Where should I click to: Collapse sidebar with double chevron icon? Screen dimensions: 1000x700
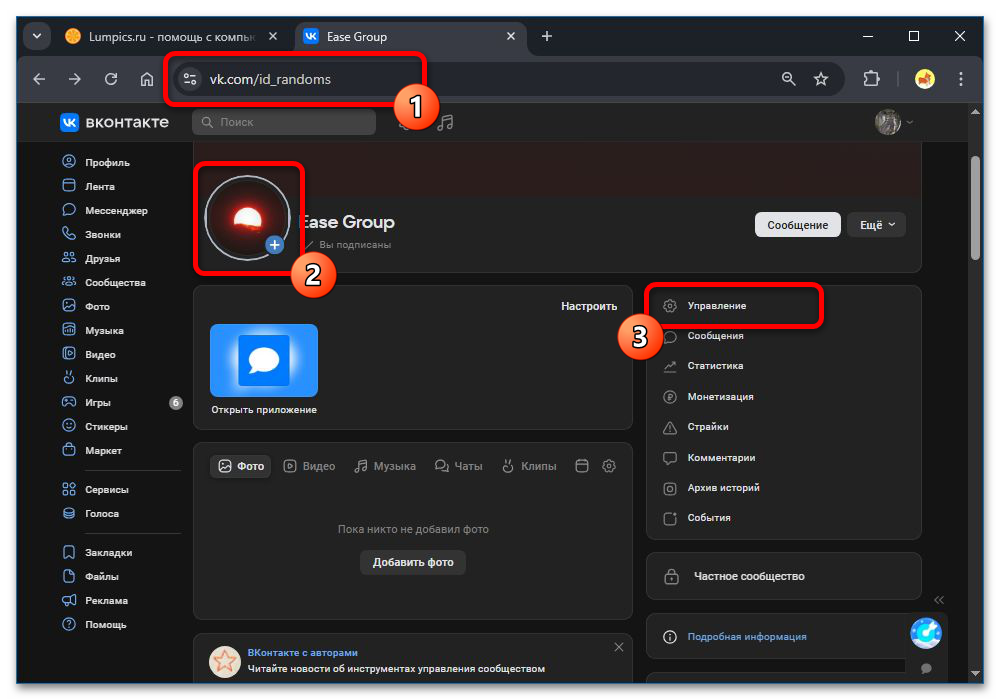coord(939,600)
